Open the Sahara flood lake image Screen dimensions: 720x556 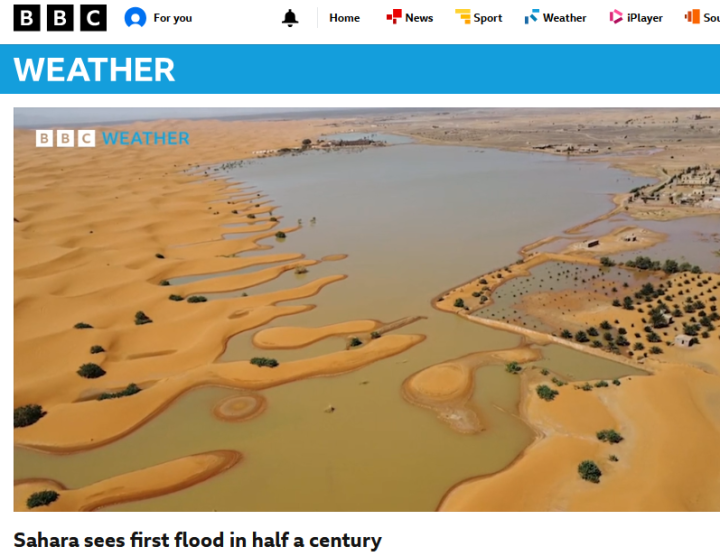pyautogui.click(x=366, y=309)
